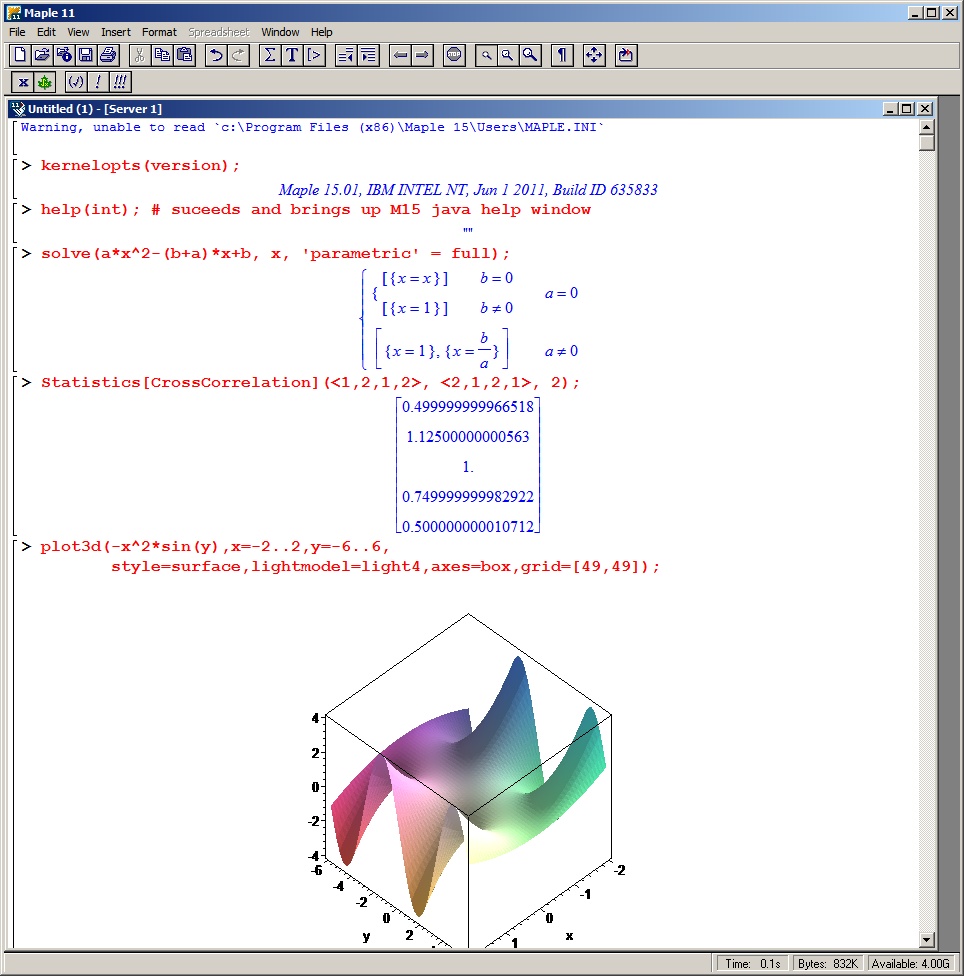Click the 3D surface plot
This screenshot has height=976, width=964.
470,780
